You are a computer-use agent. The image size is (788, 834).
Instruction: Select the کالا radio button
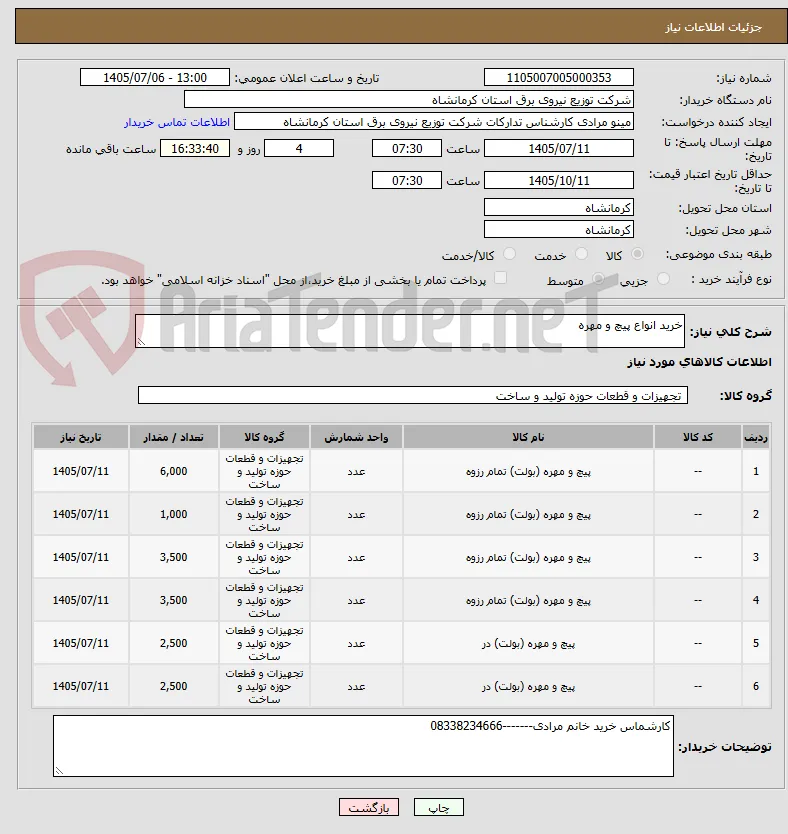637,254
